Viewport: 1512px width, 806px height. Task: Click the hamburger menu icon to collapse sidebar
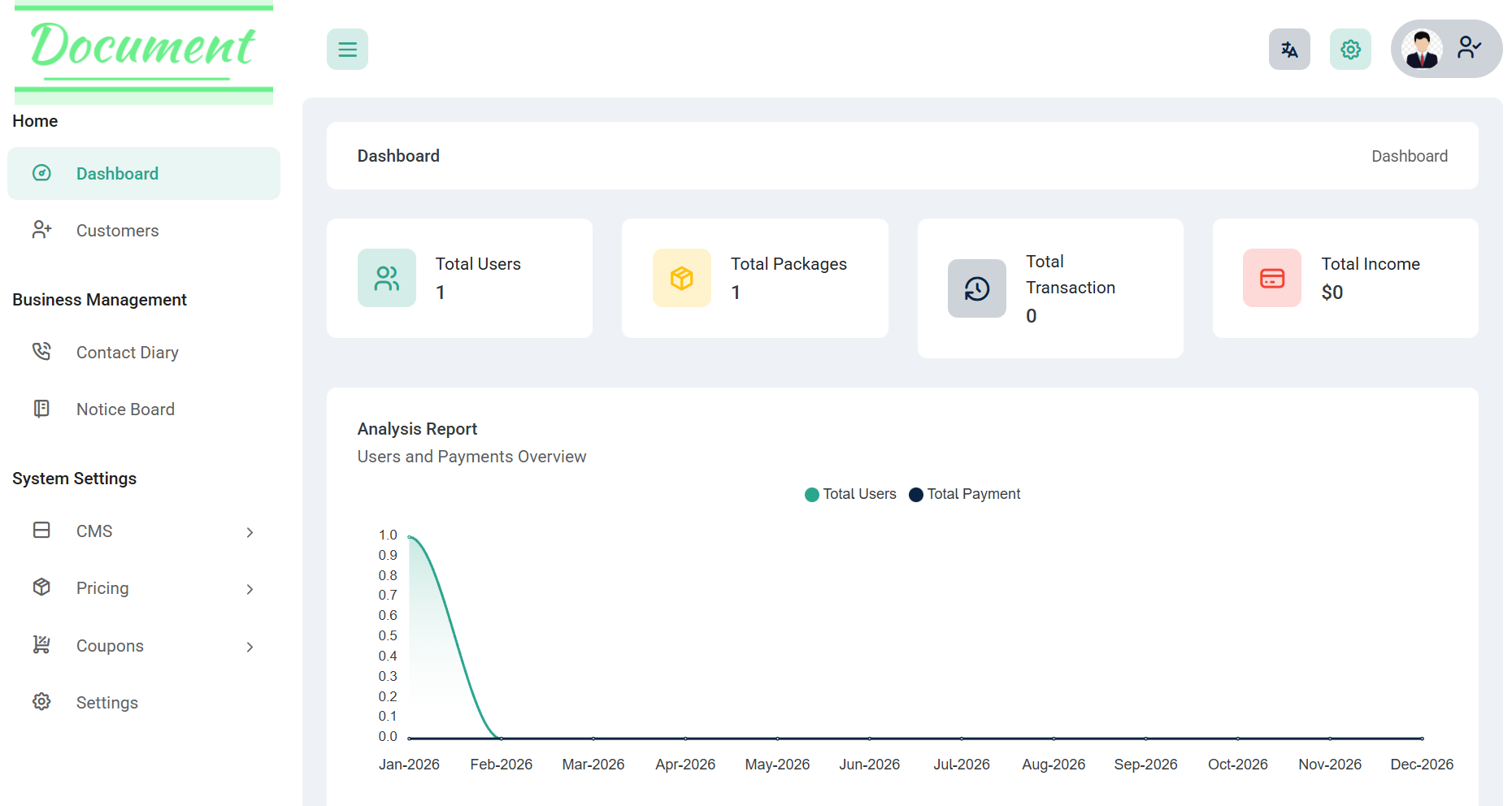click(x=347, y=50)
